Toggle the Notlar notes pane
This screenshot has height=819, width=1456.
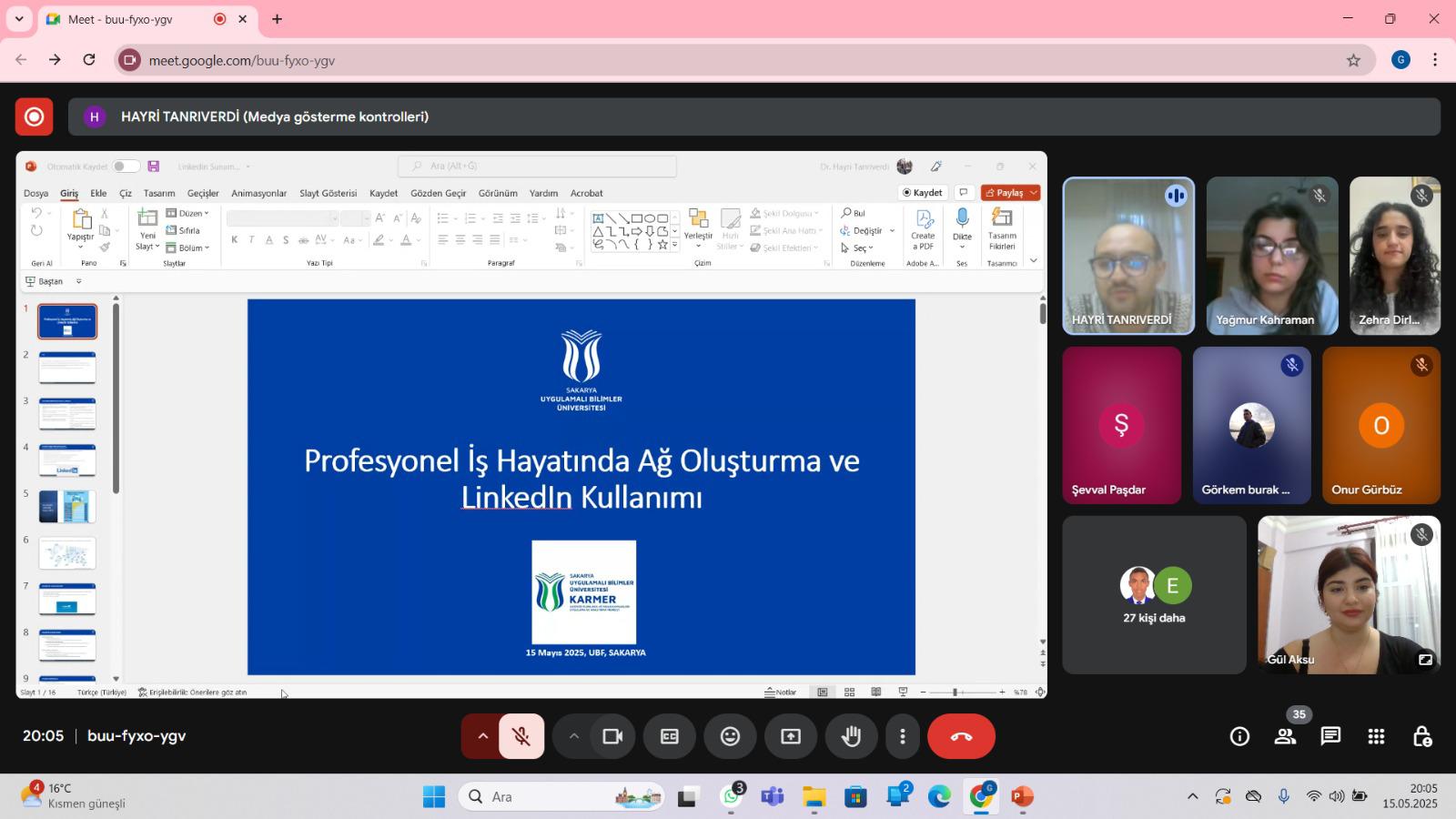[x=780, y=692]
